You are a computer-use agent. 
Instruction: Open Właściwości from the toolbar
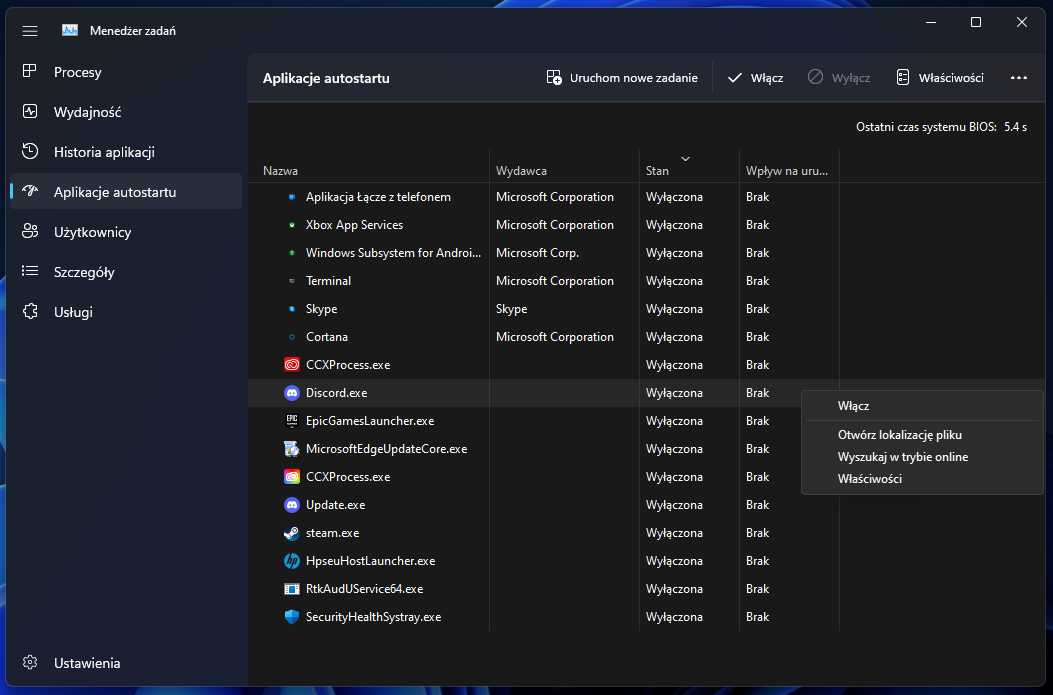pyautogui.click(x=940, y=78)
